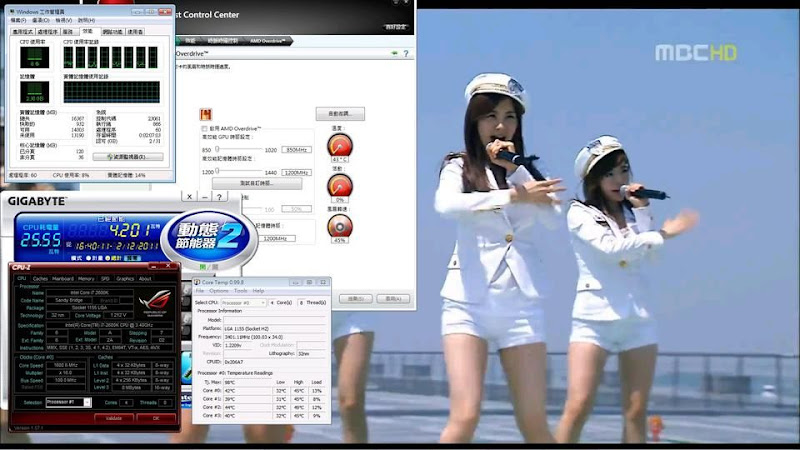Click the memory usage meter showing 2.30 GB
The width and height of the screenshot is (800, 450).
click(35, 92)
